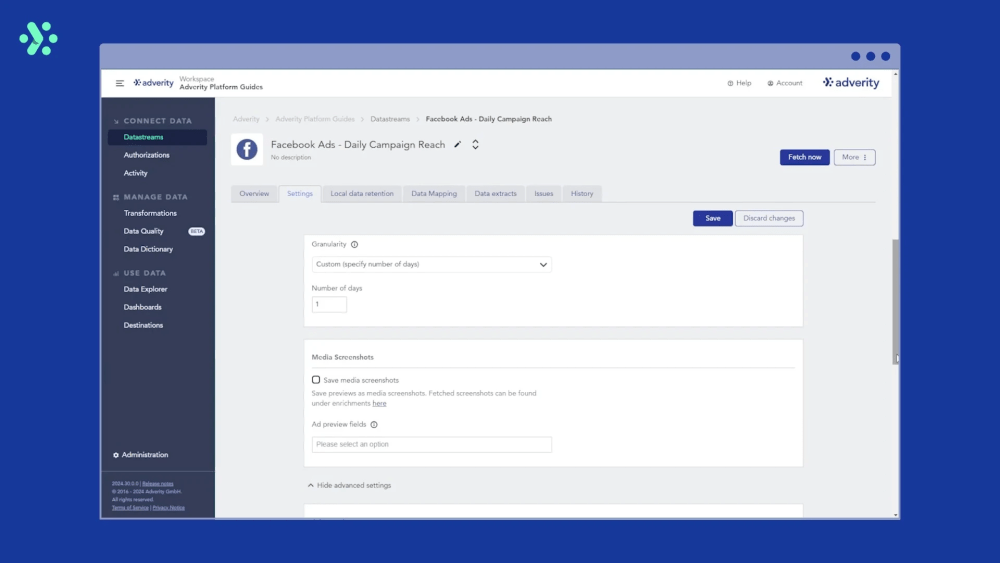Open the More options menu
Viewport: 1000px width, 563px height.
coord(855,157)
